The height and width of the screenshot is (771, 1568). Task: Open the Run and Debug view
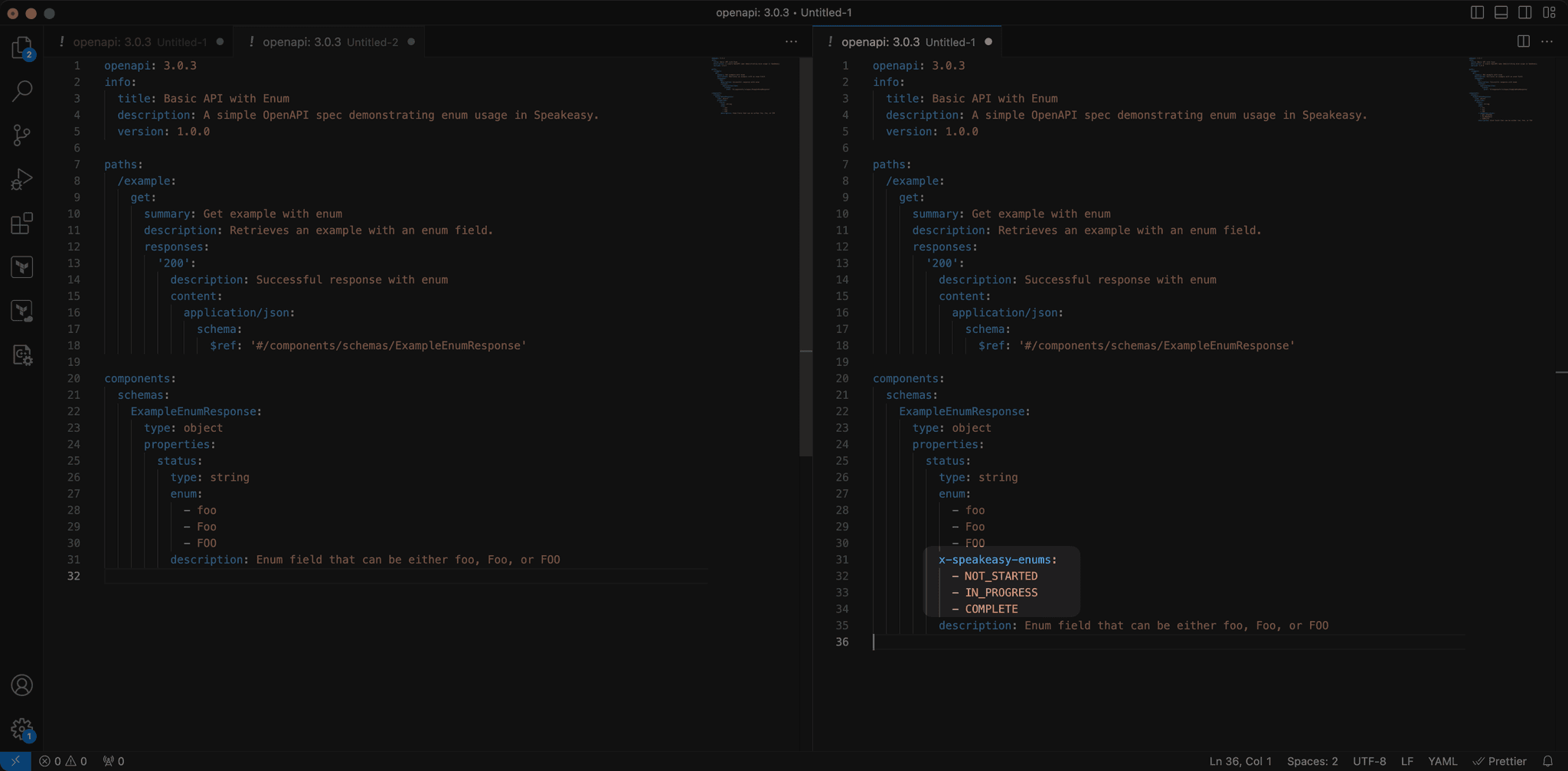(21, 179)
